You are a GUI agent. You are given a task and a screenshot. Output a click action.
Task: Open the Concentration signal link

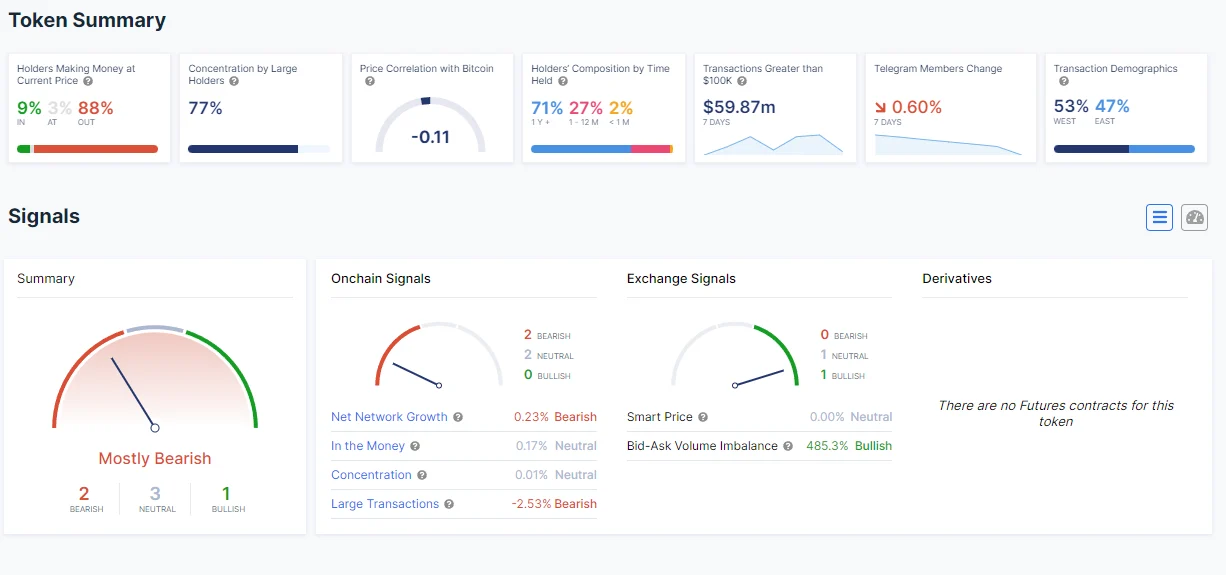[371, 475]
